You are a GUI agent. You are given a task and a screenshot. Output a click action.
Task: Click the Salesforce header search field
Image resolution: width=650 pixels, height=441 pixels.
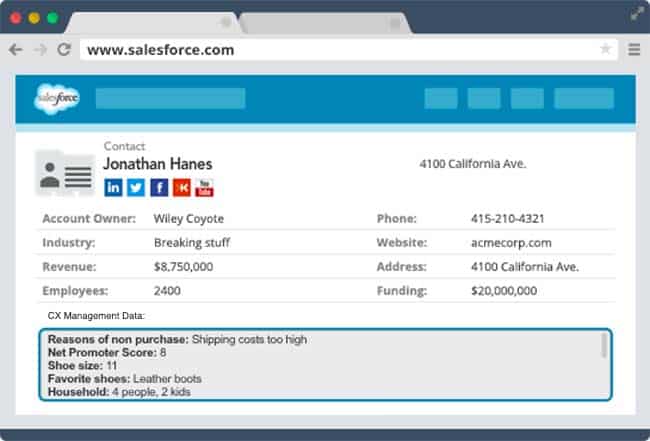click(x=170, y=98)
